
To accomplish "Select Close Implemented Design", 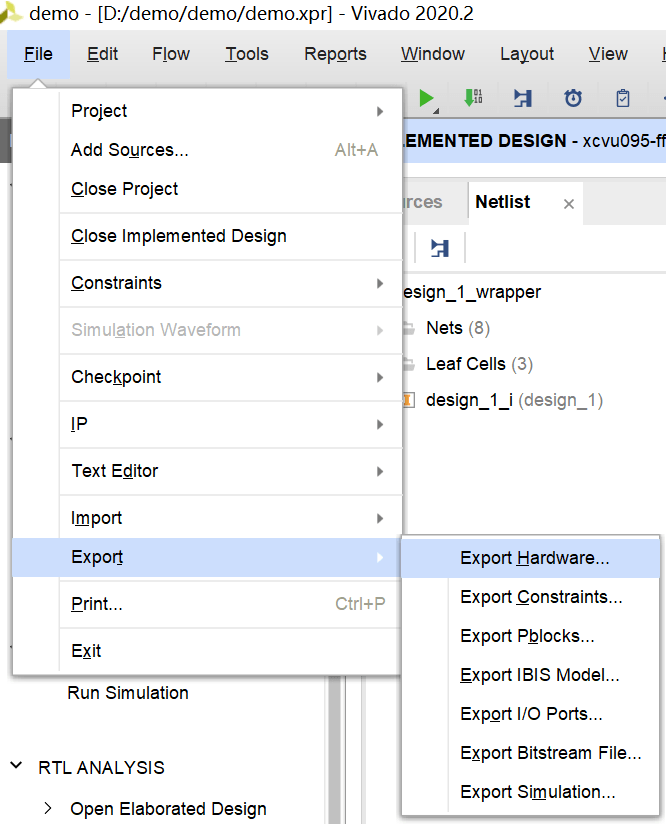I will tap(179, 236).
